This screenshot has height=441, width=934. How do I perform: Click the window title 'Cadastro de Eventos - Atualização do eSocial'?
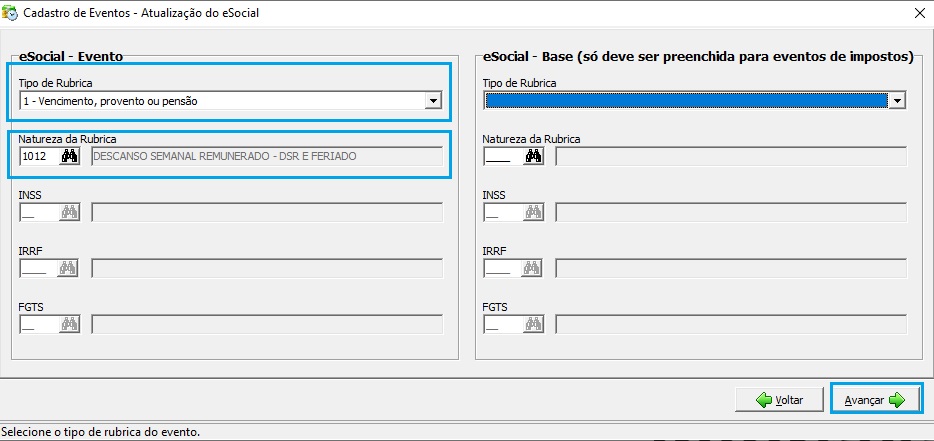[x=141, y=13]
